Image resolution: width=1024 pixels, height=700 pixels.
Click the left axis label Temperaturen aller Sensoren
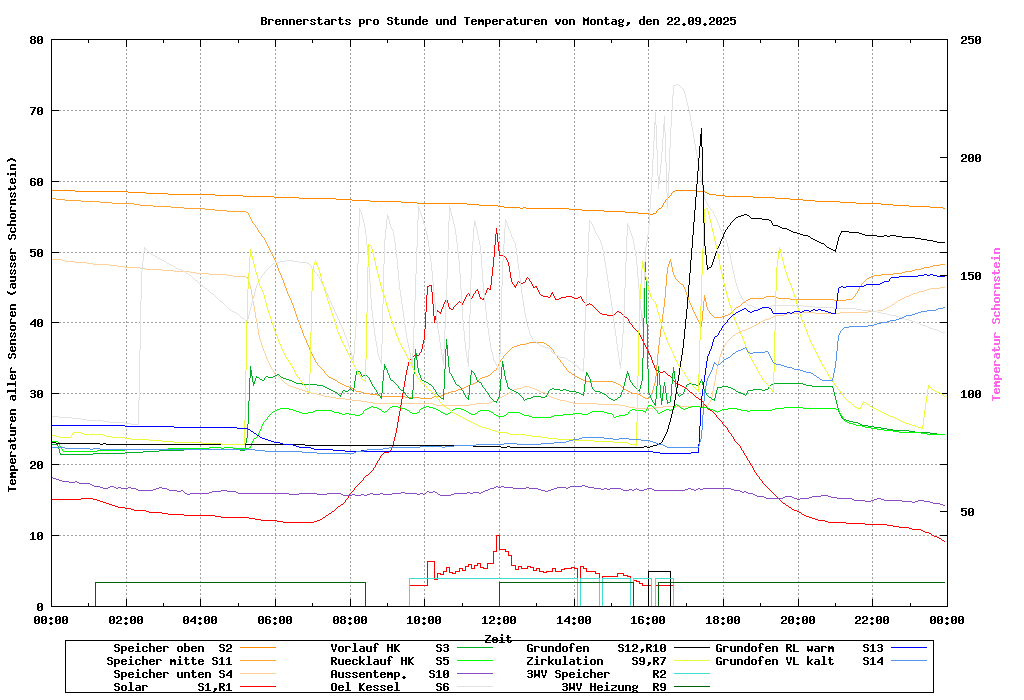[13, 324]
